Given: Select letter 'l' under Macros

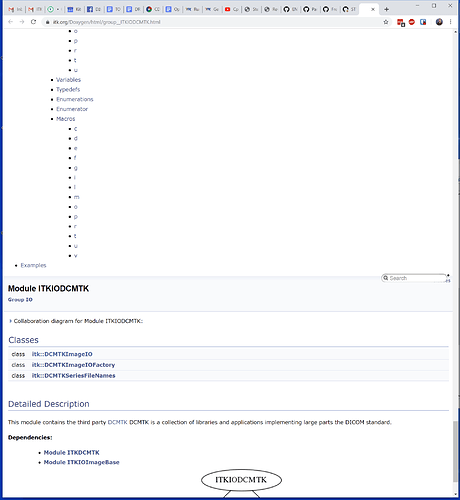Looking at the screenshot, I should tap(75, 187).
